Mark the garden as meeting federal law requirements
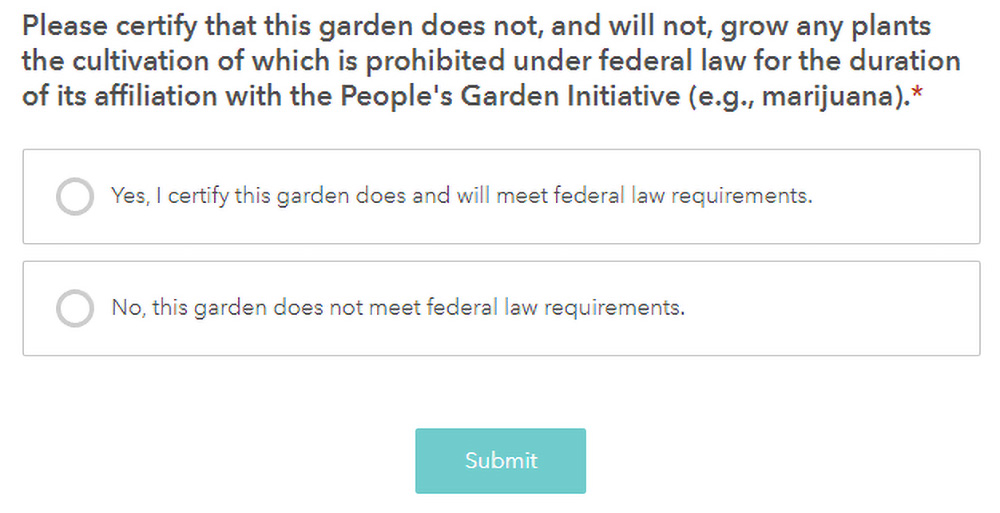 click(75, 196)
